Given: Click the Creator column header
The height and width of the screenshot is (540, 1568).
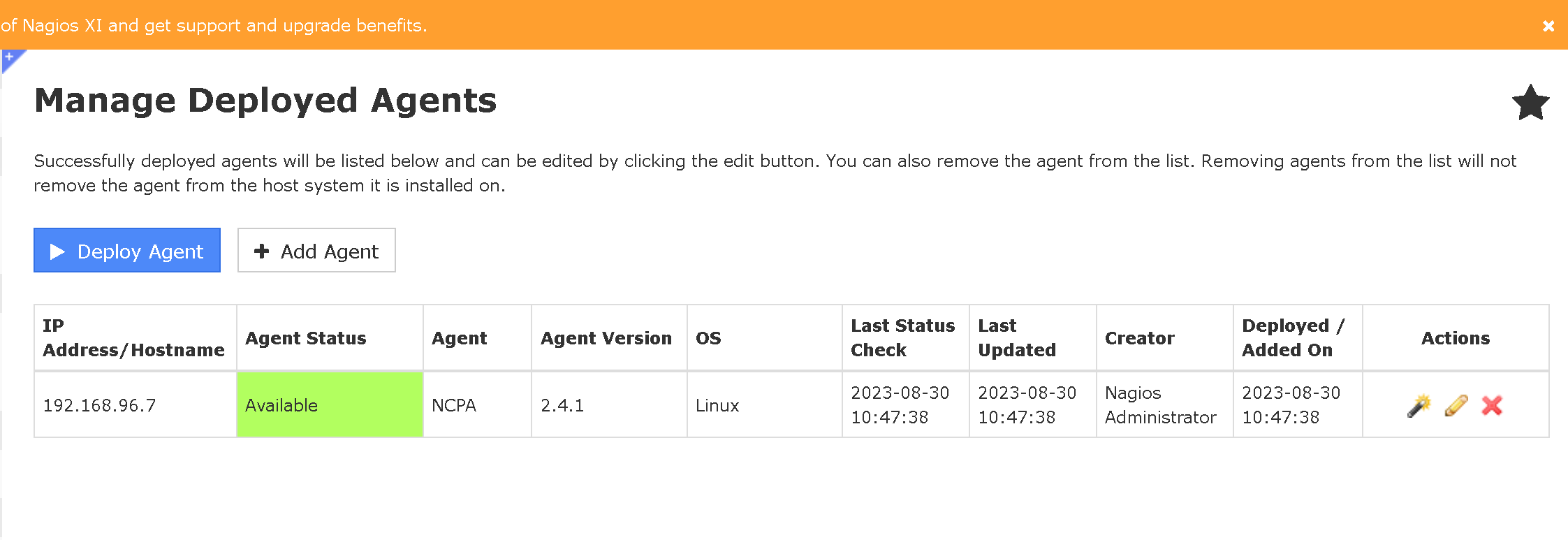Looking at the screenshot, I should coord(1139,338).
